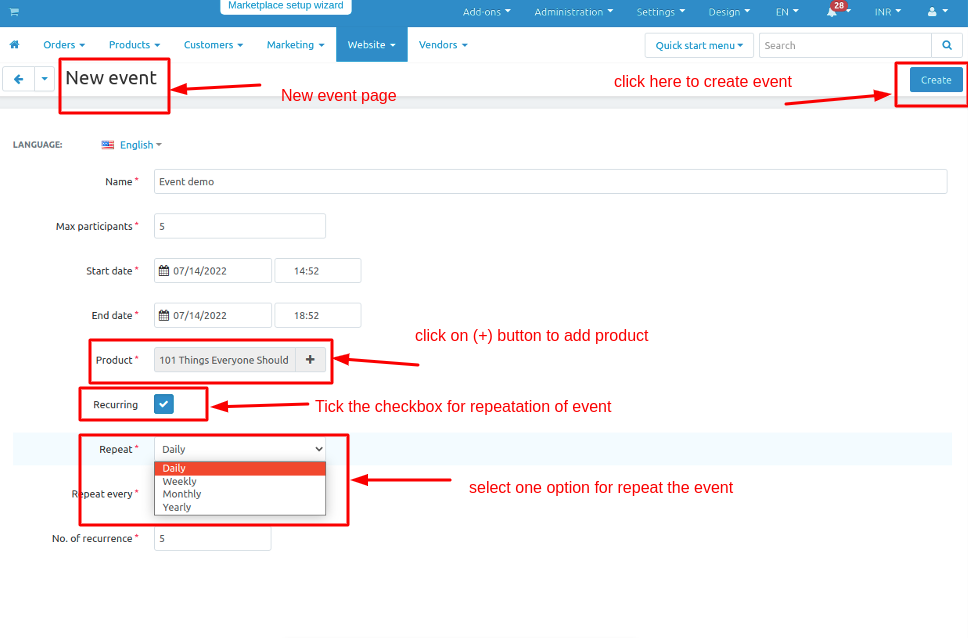The height and width of the screenshot is (638, 968).
Task: Click the End date time field
Action: [x=317, y=316]
